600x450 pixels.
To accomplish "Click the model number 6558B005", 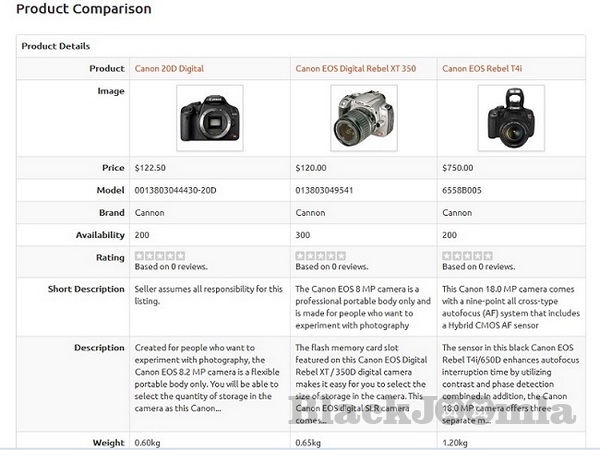I will pos(462,190).
